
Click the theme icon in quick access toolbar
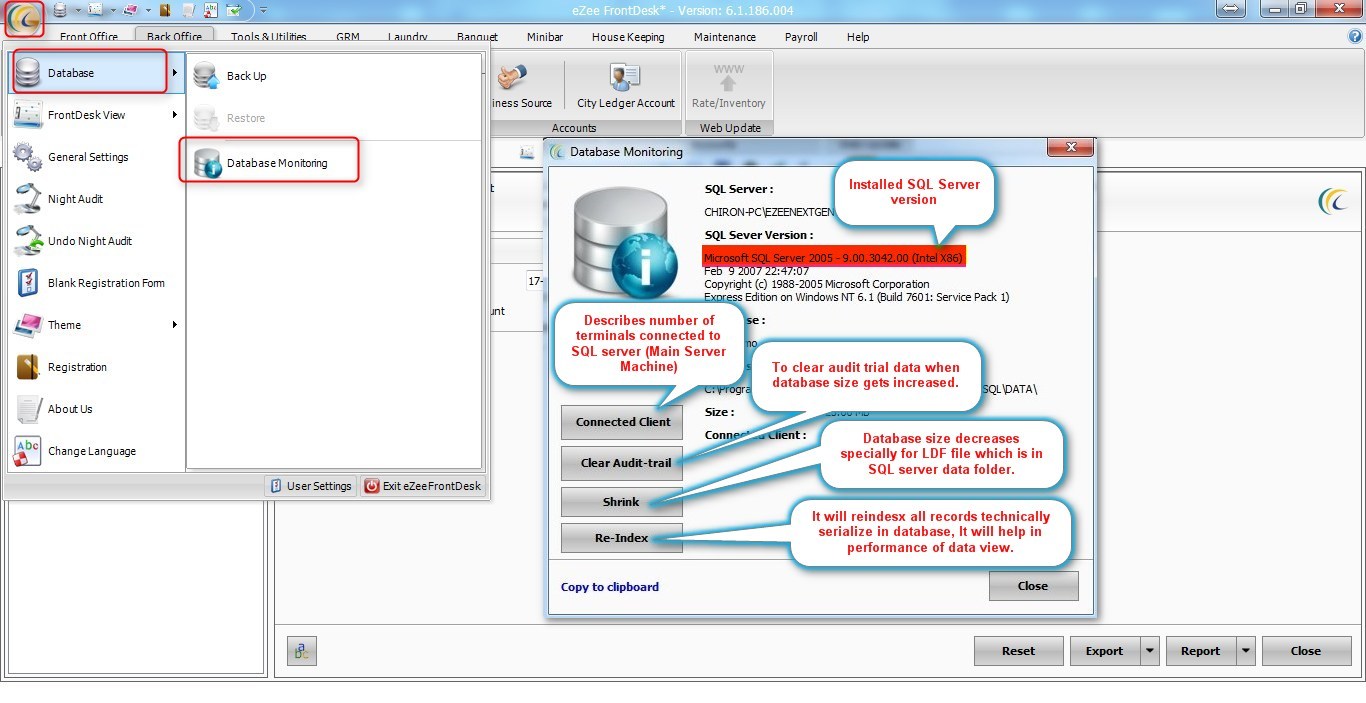point(130,10)
